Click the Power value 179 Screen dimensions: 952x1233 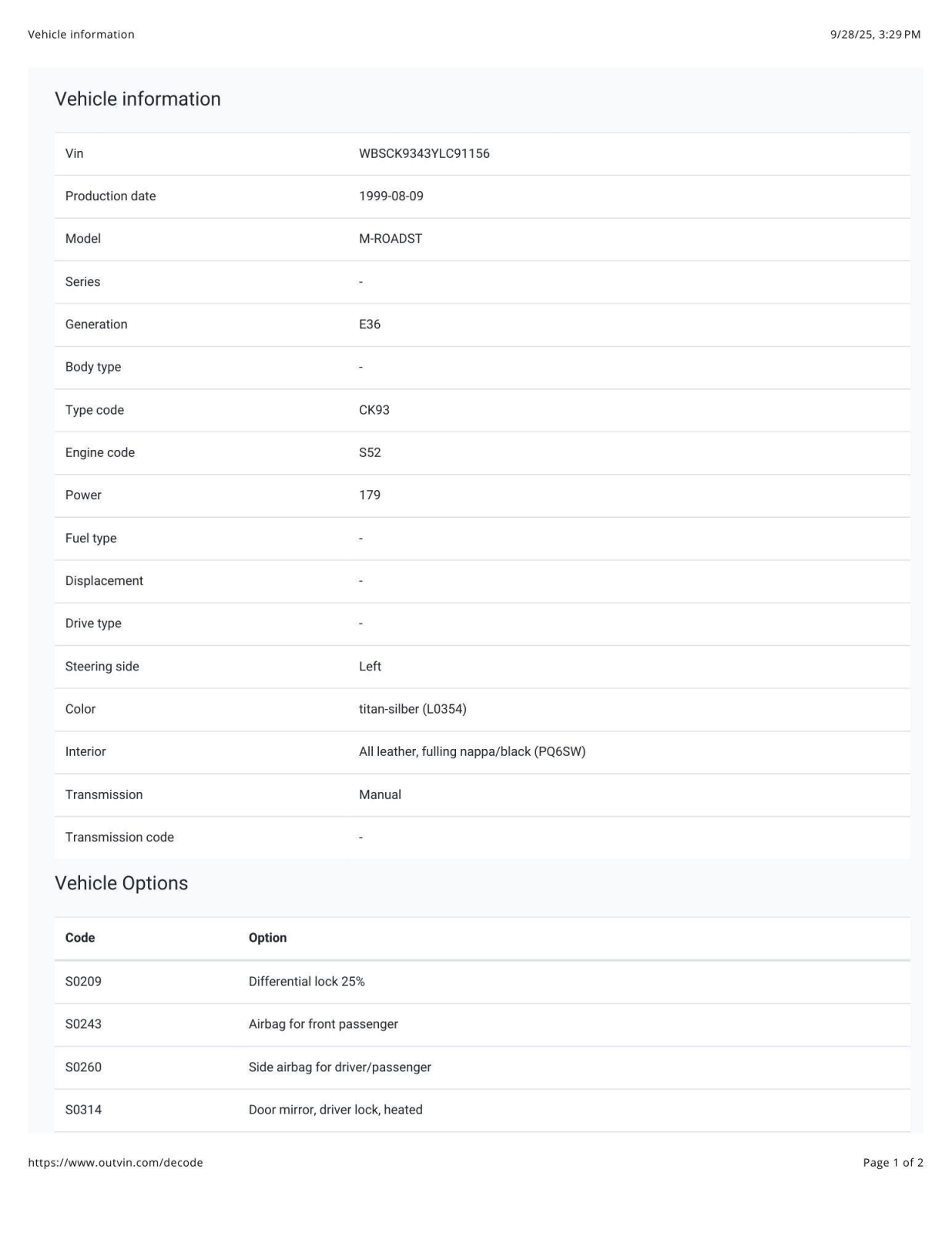[x=370, y=495]
